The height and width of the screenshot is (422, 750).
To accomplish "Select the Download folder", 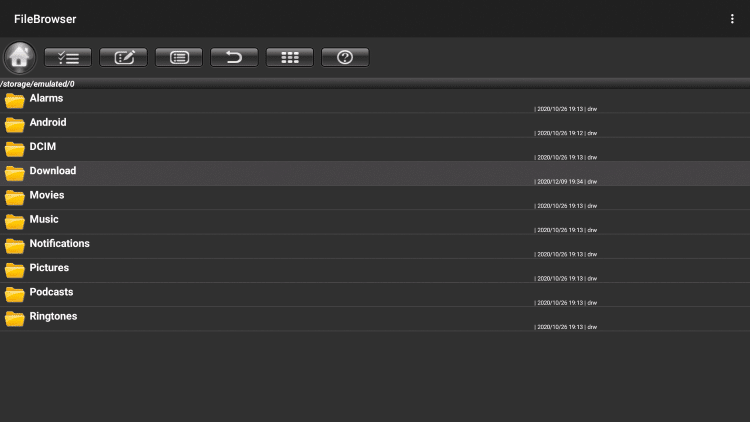I will point(52,171).
